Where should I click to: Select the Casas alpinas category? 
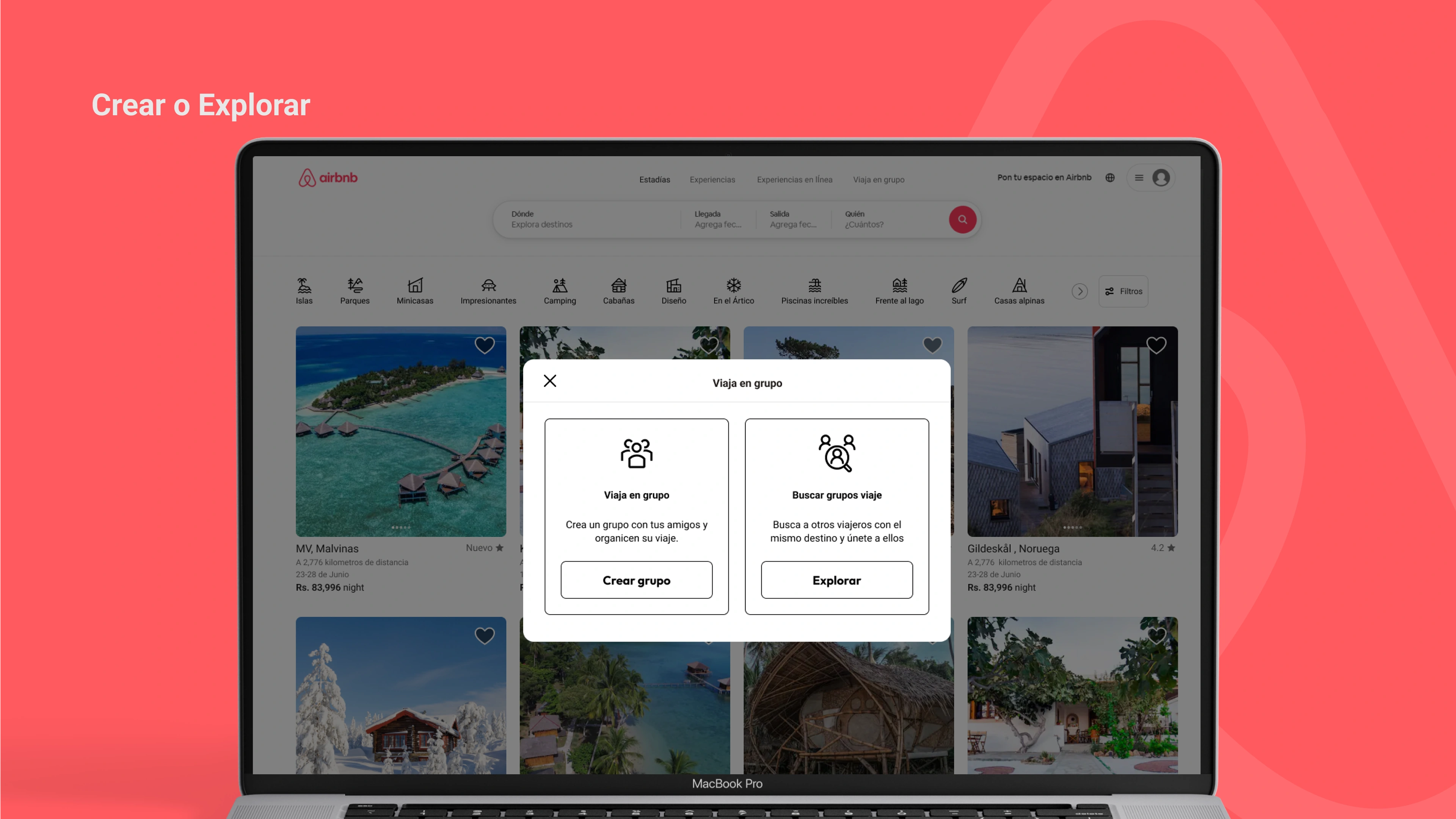pyautogui.click(x=1019, y=291)
